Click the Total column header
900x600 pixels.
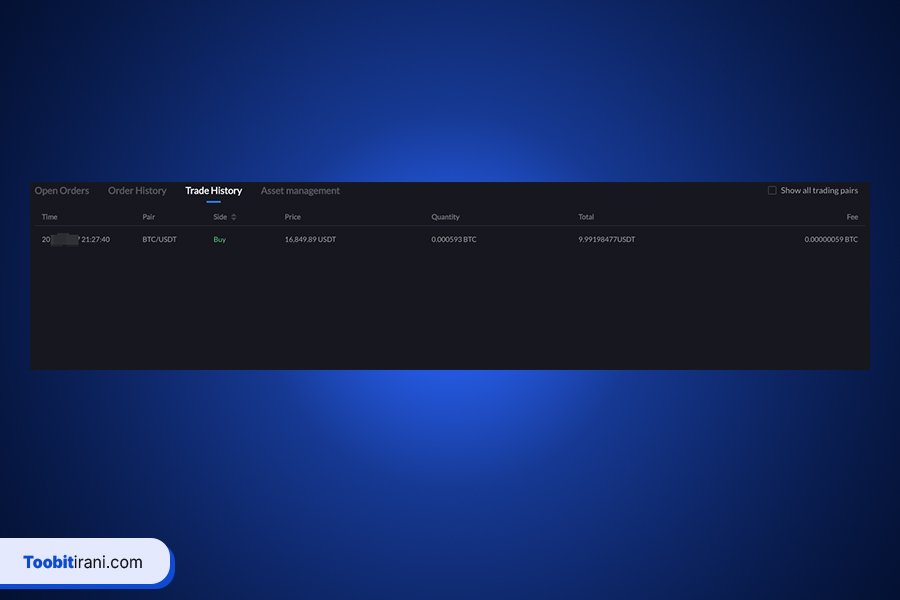click(x=586, y=216)
